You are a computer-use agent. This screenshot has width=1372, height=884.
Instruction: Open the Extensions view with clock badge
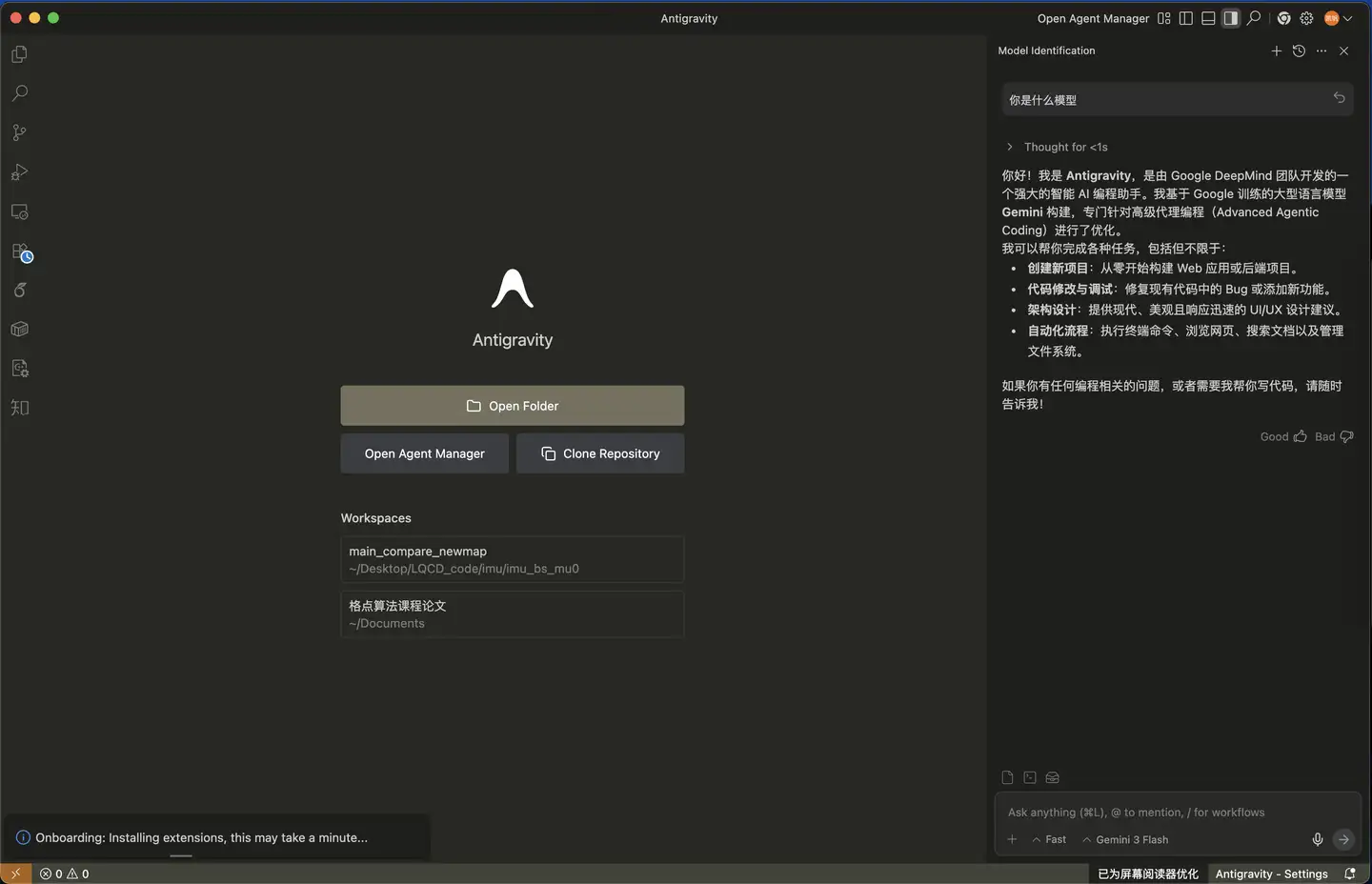point(21,252)
